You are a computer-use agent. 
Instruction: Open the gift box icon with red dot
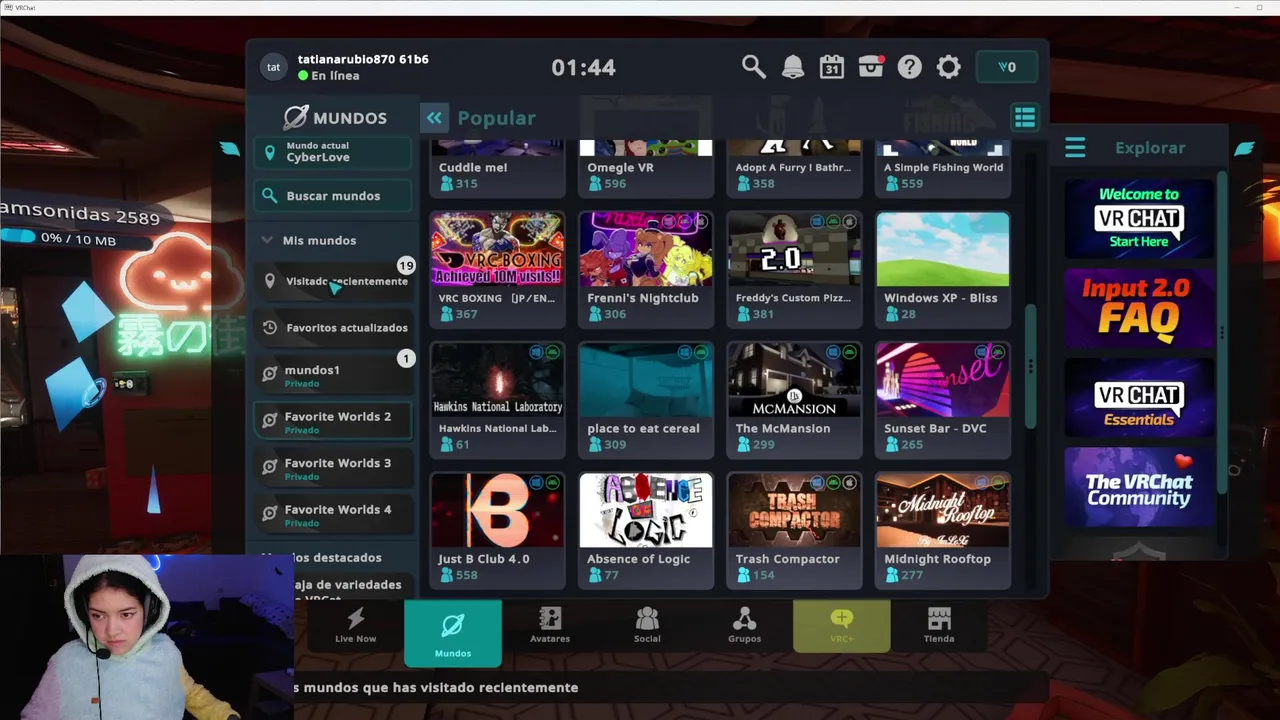coord(871,67)
